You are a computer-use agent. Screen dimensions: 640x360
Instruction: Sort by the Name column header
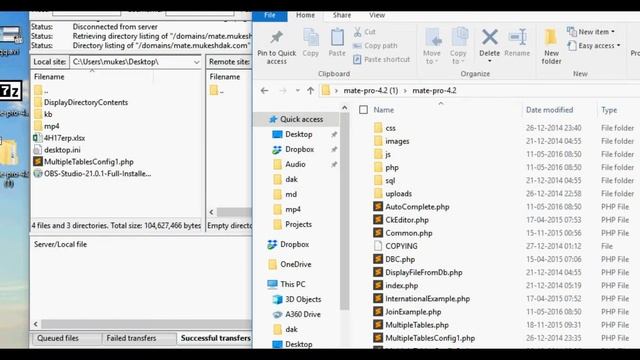[x=384, y=110]
